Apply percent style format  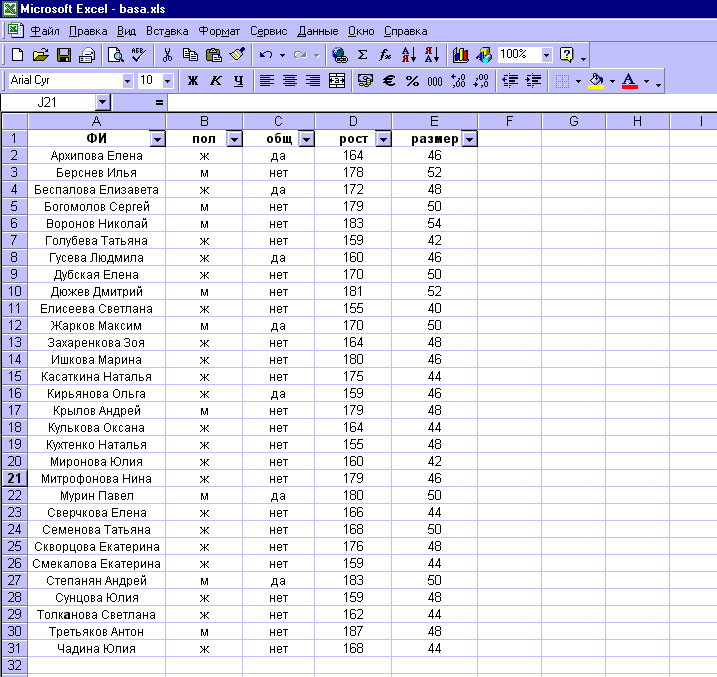point(412,81)
